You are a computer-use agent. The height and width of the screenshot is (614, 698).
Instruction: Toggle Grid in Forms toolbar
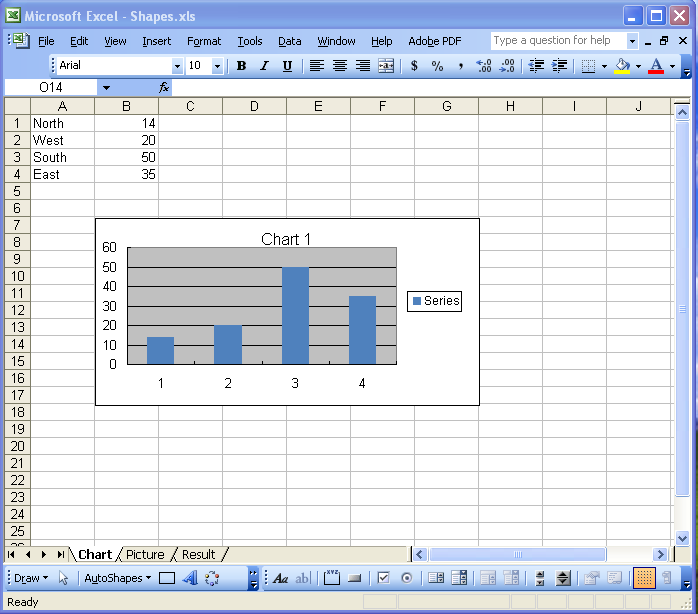pos(644,578)
